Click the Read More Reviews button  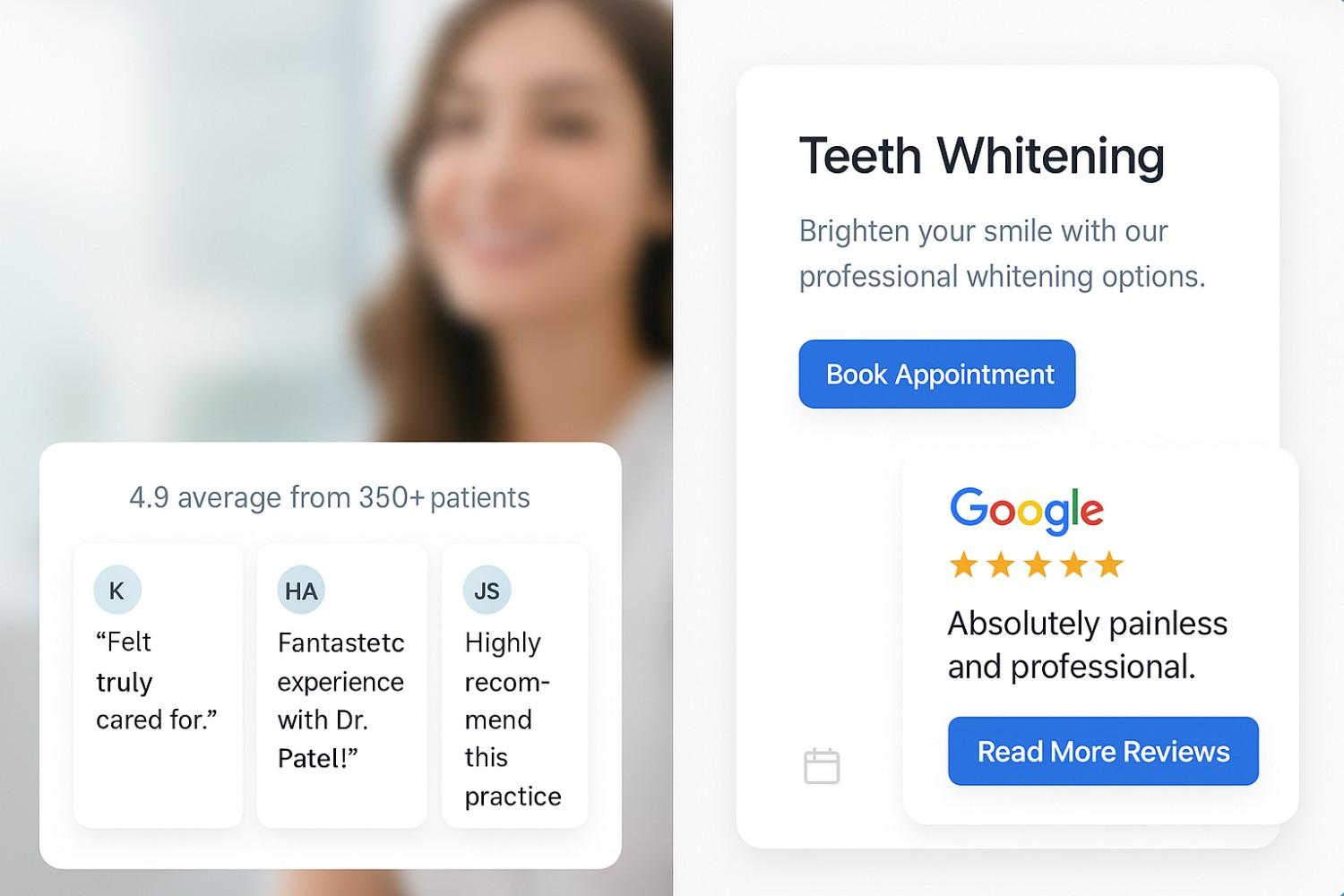[x=1103, y=751]
